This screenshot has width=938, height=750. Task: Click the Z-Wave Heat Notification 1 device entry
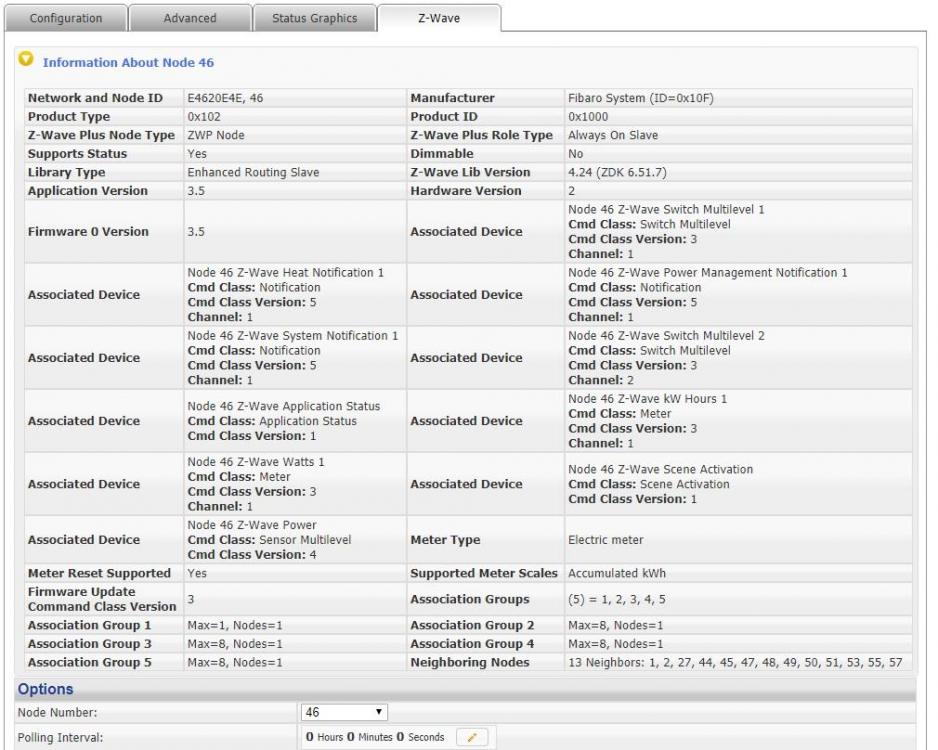(286, 273)
